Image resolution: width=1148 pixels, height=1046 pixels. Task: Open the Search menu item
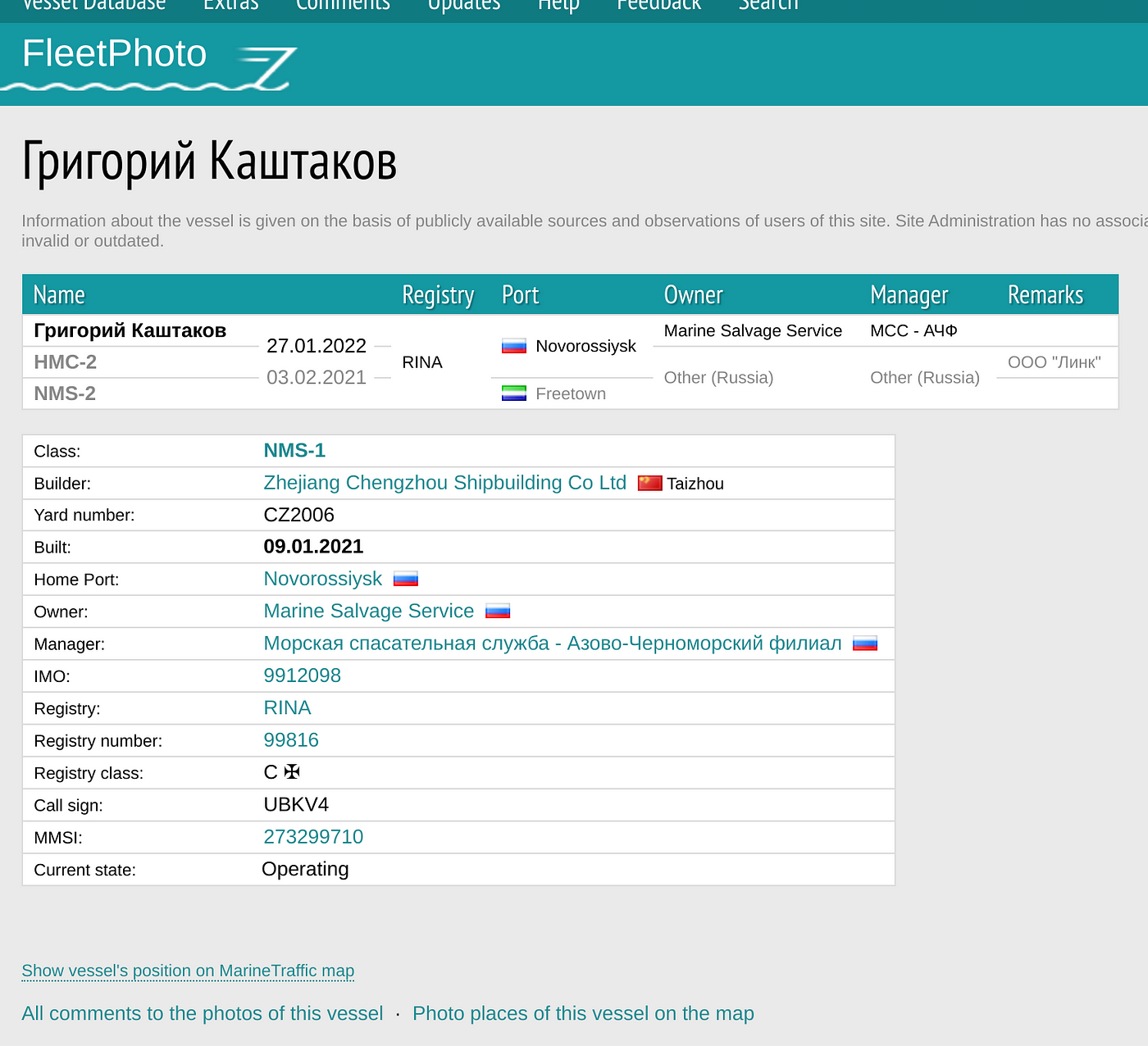tap(768, 6)
